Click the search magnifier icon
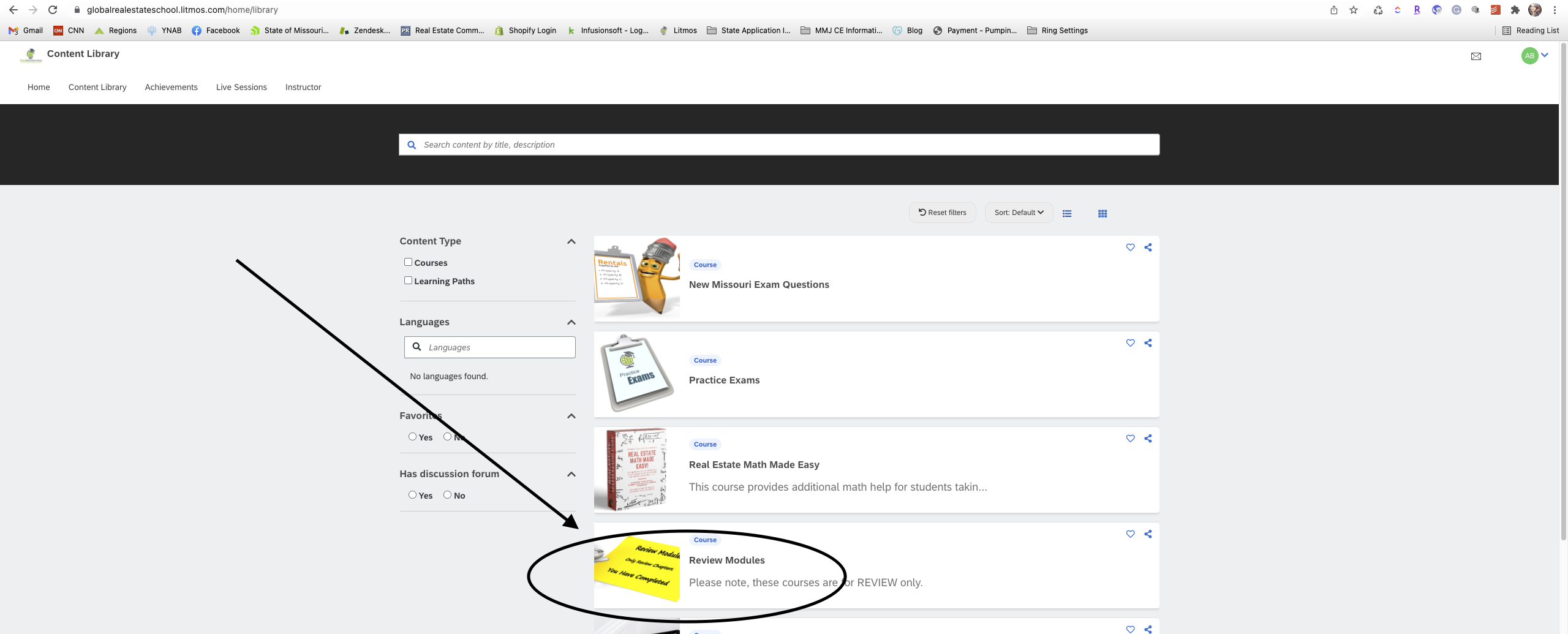This screenshot has height=634, width=1568. tap(412, 145)
